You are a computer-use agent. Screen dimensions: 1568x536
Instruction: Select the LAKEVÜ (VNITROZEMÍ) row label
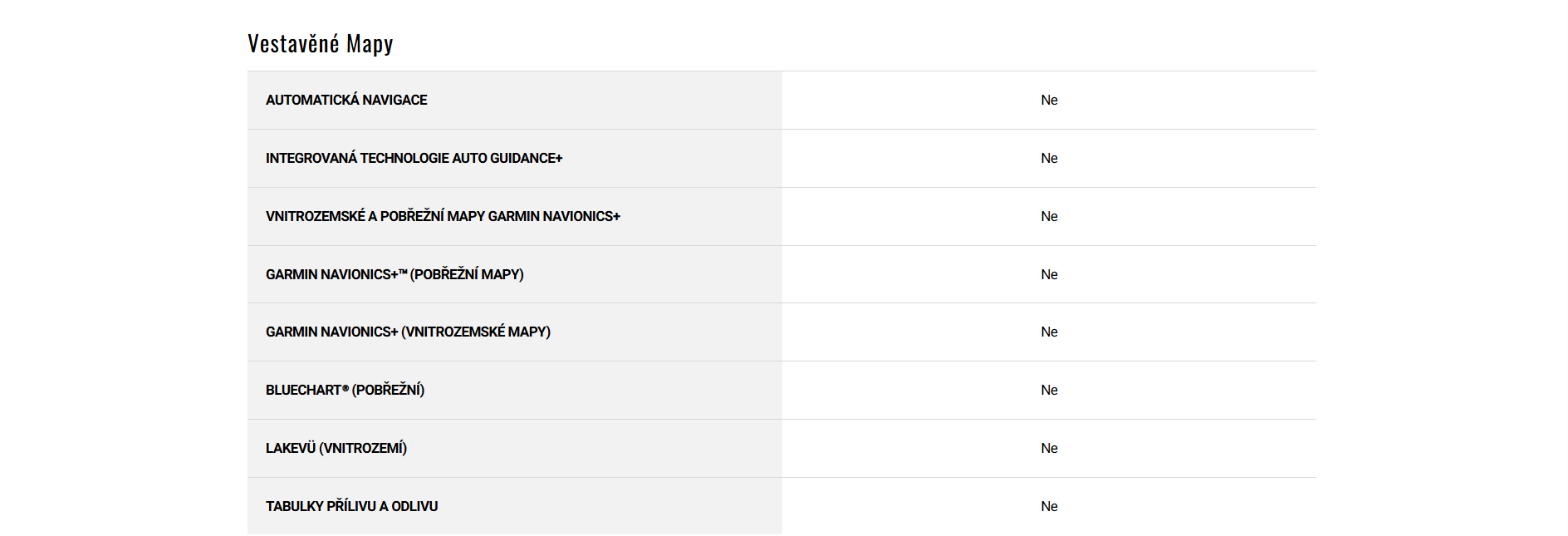click(x=336, y=448)
